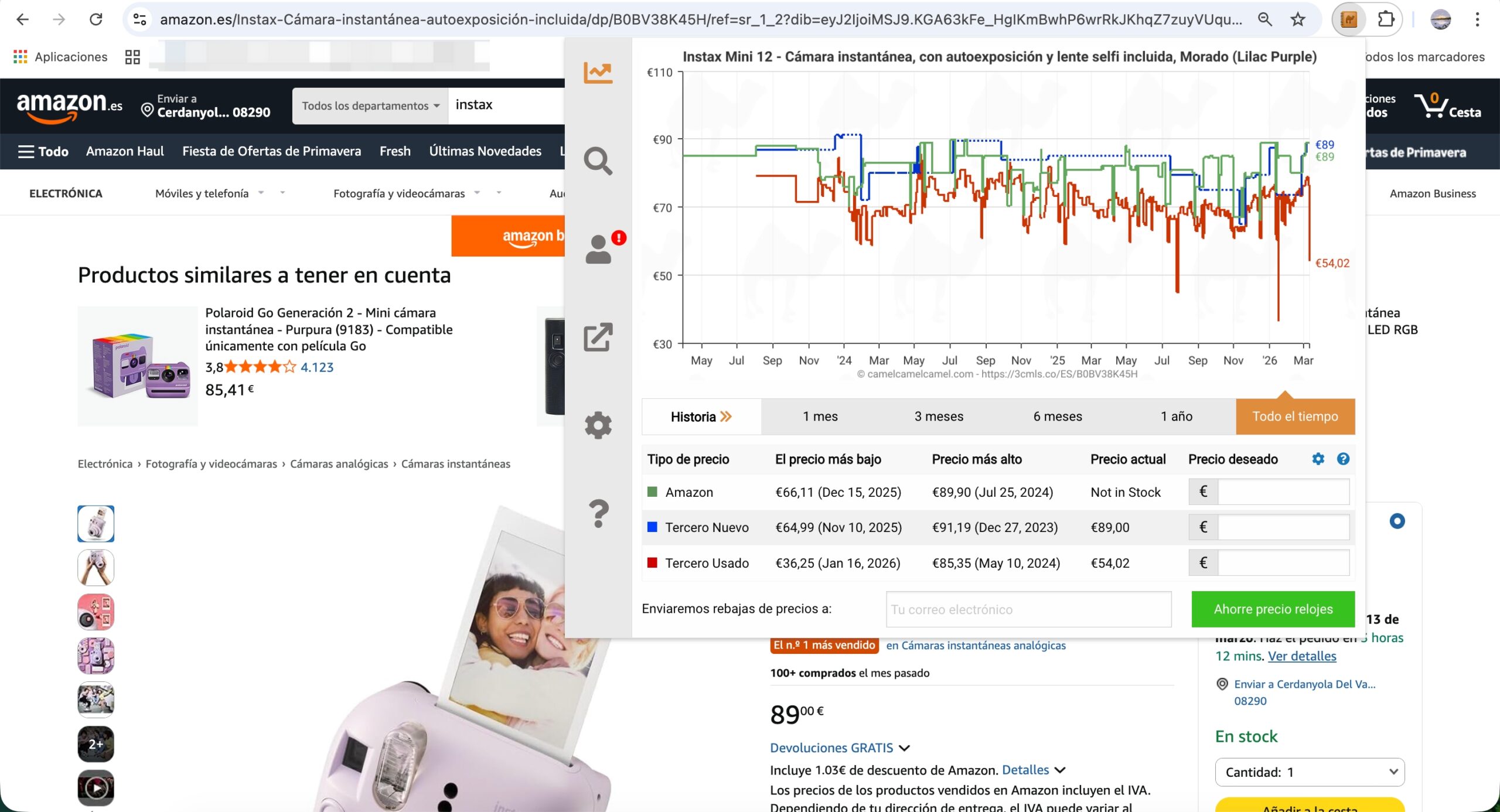The height and width of the screenshot is (812, 1500).
Task: Toggle the bookmark star in the address bar
Action: coord(1298,19)
